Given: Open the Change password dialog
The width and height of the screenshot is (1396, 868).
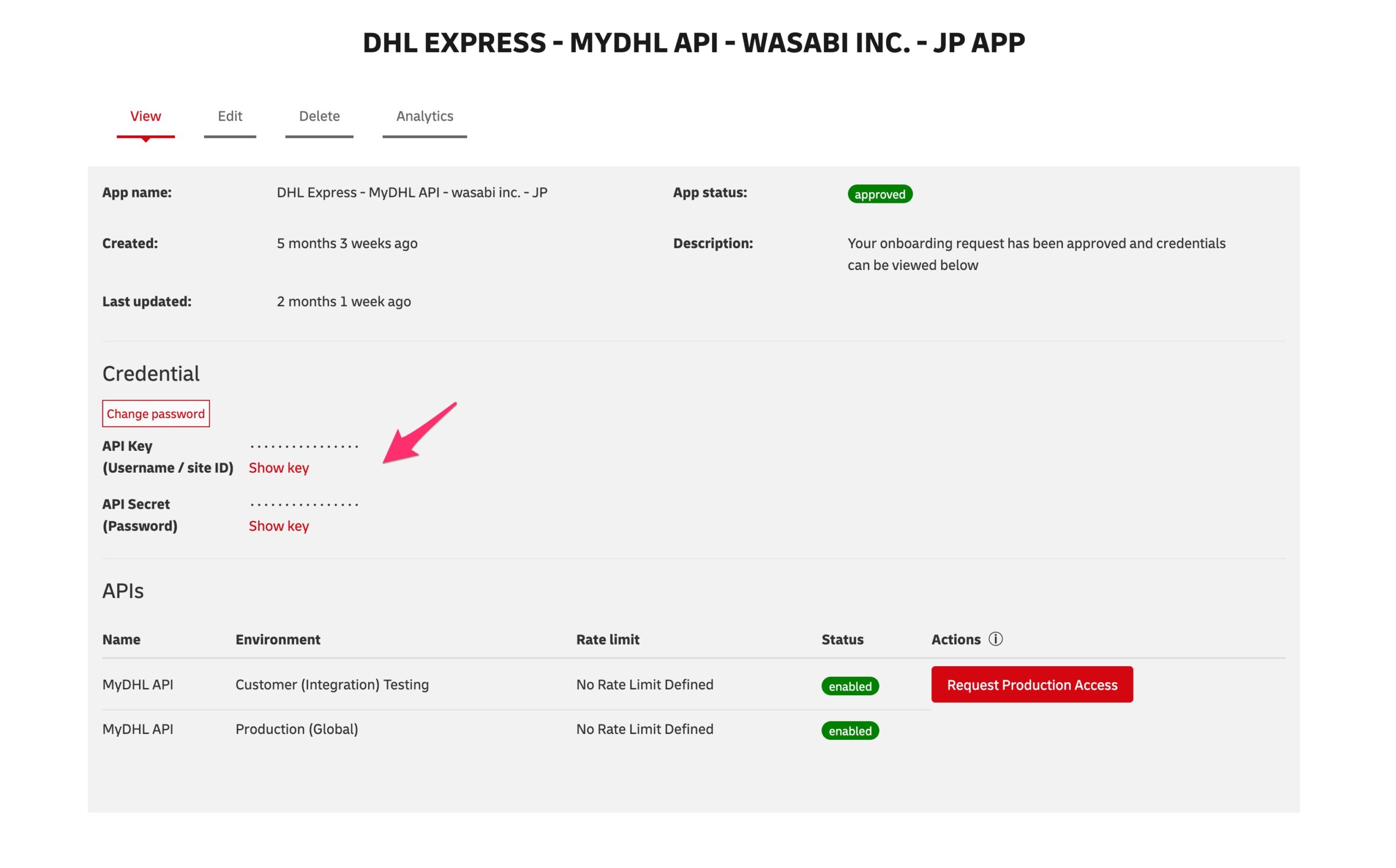Looking at the screenshot, I should pos(155,413).
